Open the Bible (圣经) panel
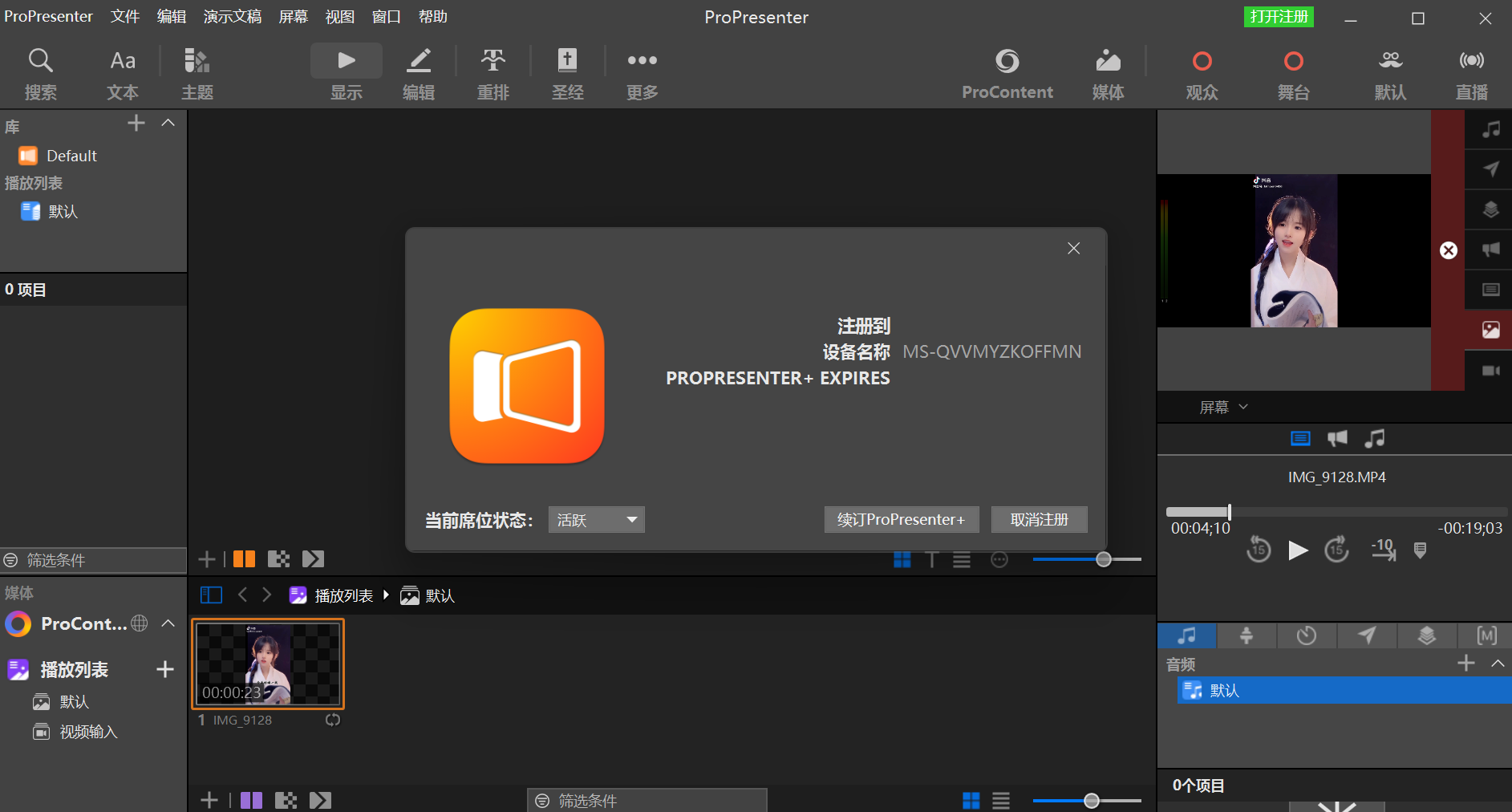This screenshot has width=1512, height=812. pyautogui.click(x=568, y=73)
